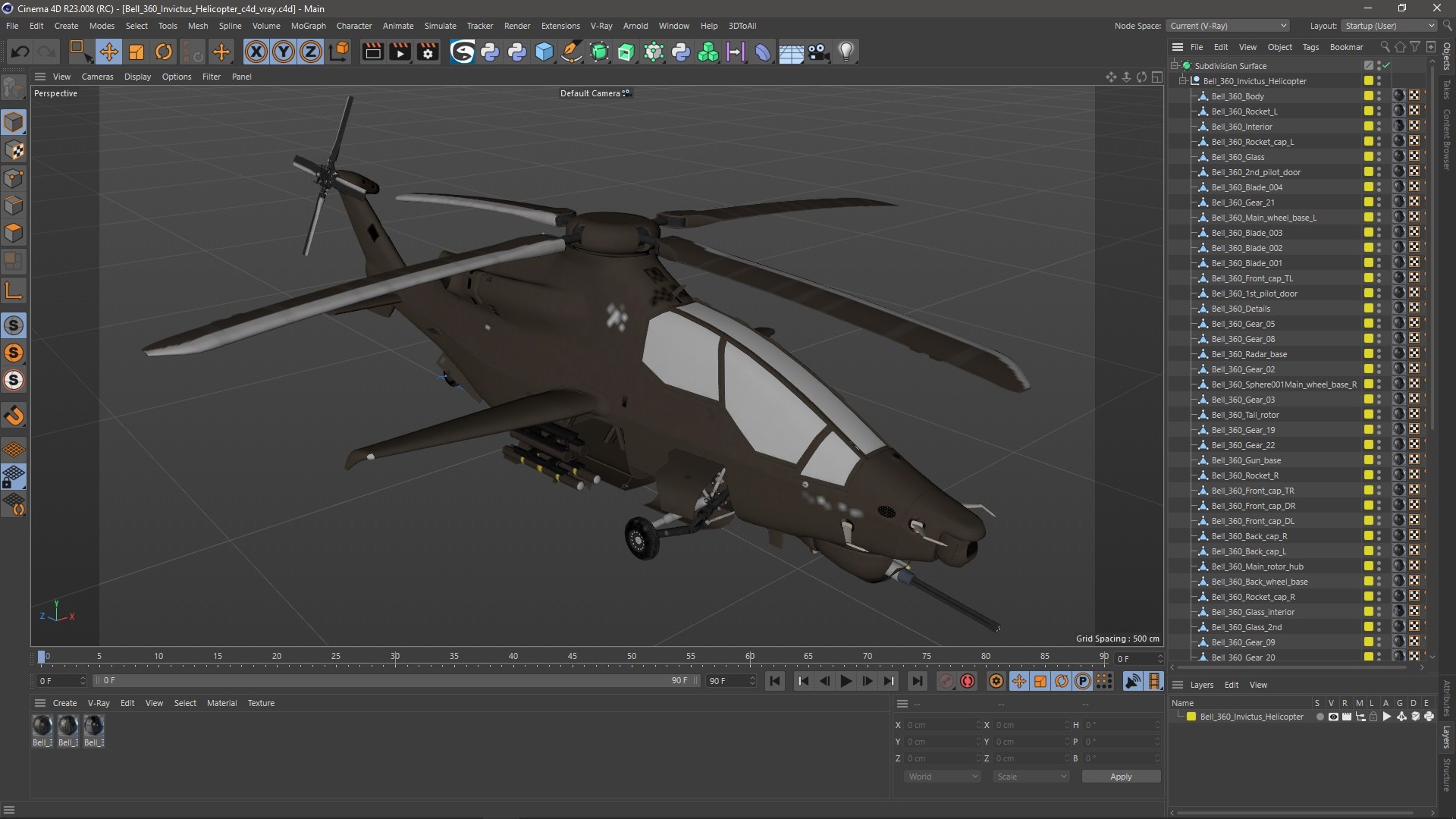This screenshot has height=819, width=1456.
Task: Click the Camera object icon
Action: coord(819,52)
